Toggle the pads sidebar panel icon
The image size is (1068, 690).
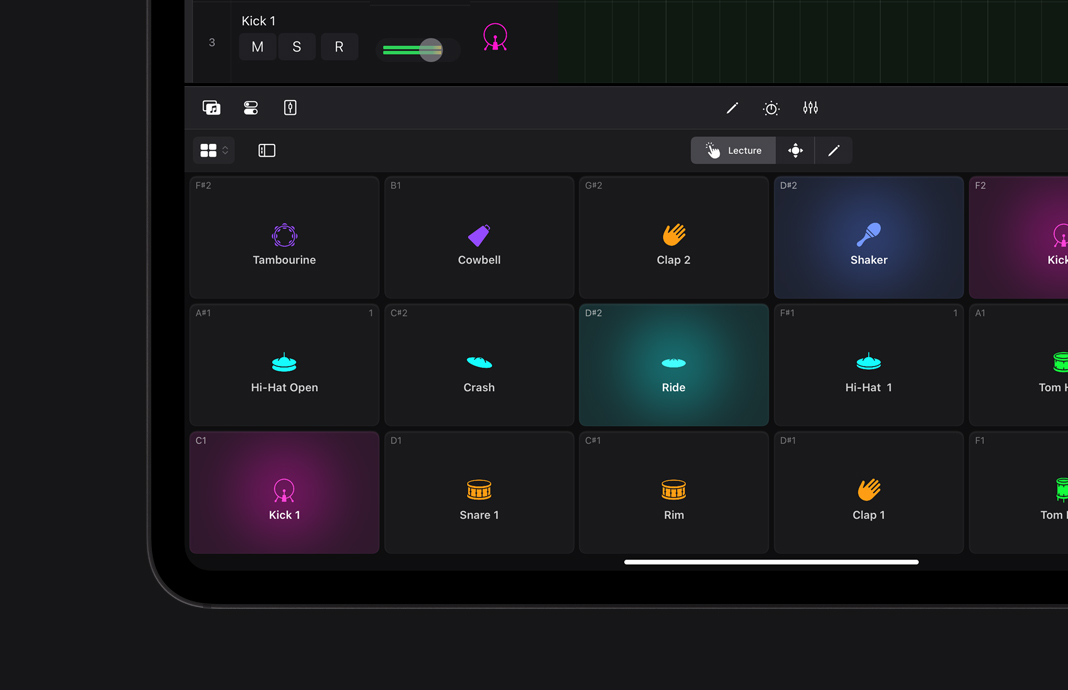(x=266, y=149)
